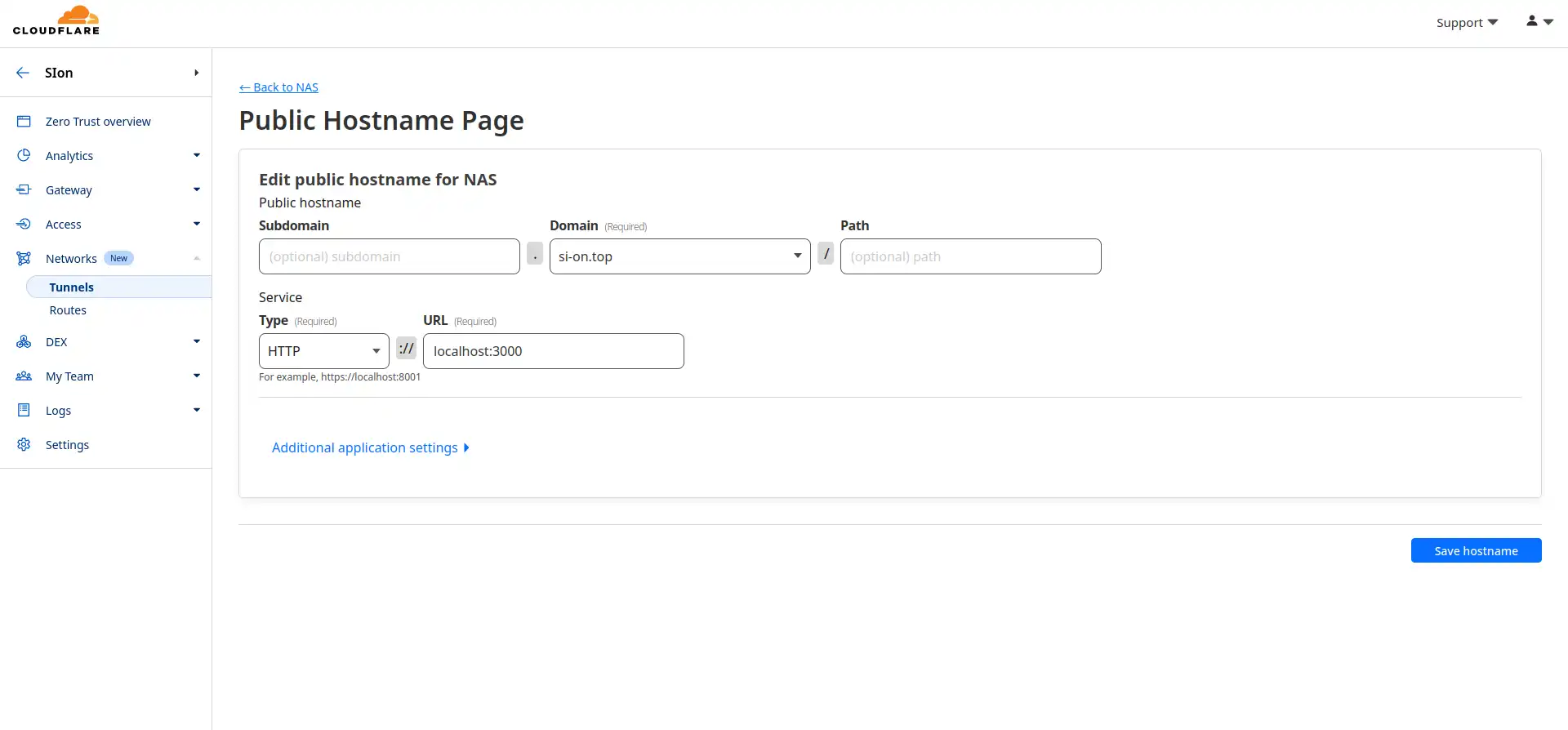1568x730 pixels.
Task: Select Tunnels in the Networks submenu
Action: pyautogui.click(x=72, y=287)
